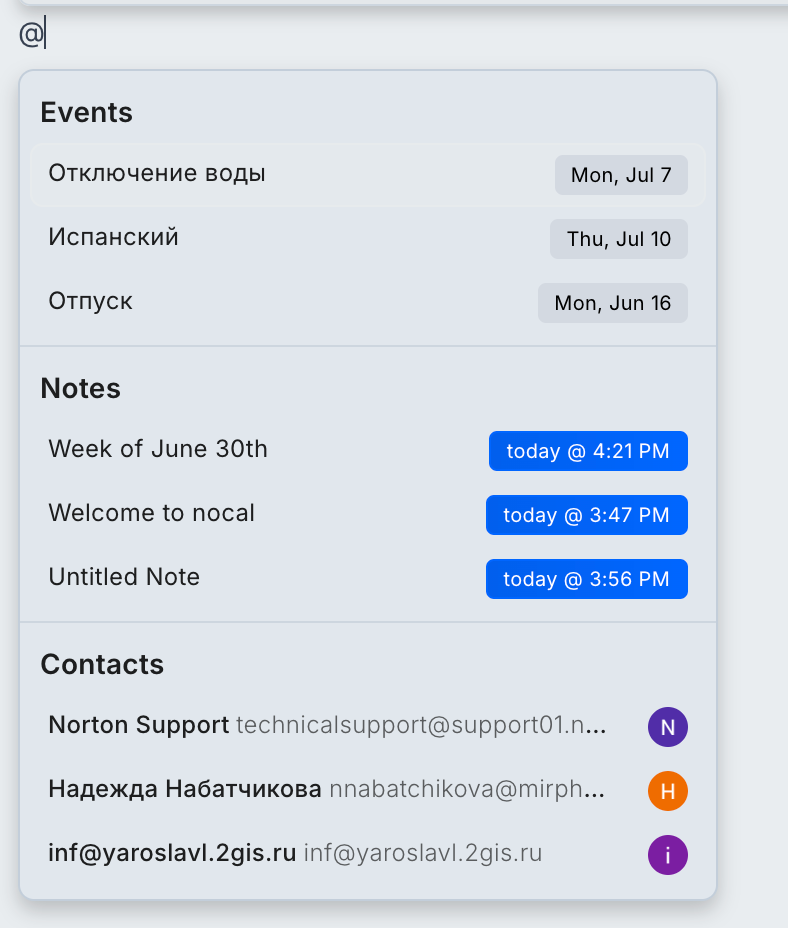Select the Отключение воды event
Screen dimensions: 788x928
(368, 175)
